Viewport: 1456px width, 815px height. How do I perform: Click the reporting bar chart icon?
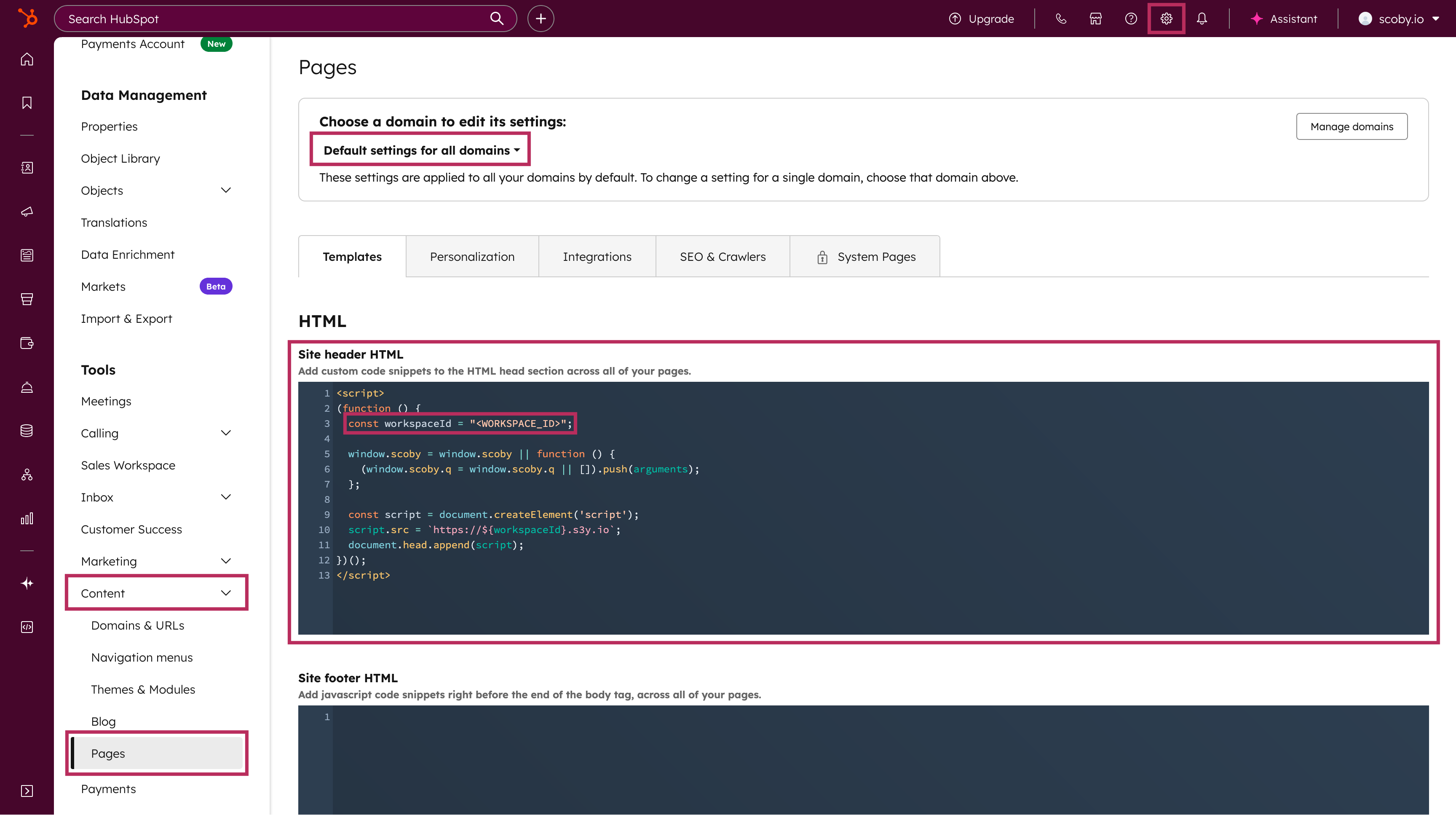[x=27, y=518]
